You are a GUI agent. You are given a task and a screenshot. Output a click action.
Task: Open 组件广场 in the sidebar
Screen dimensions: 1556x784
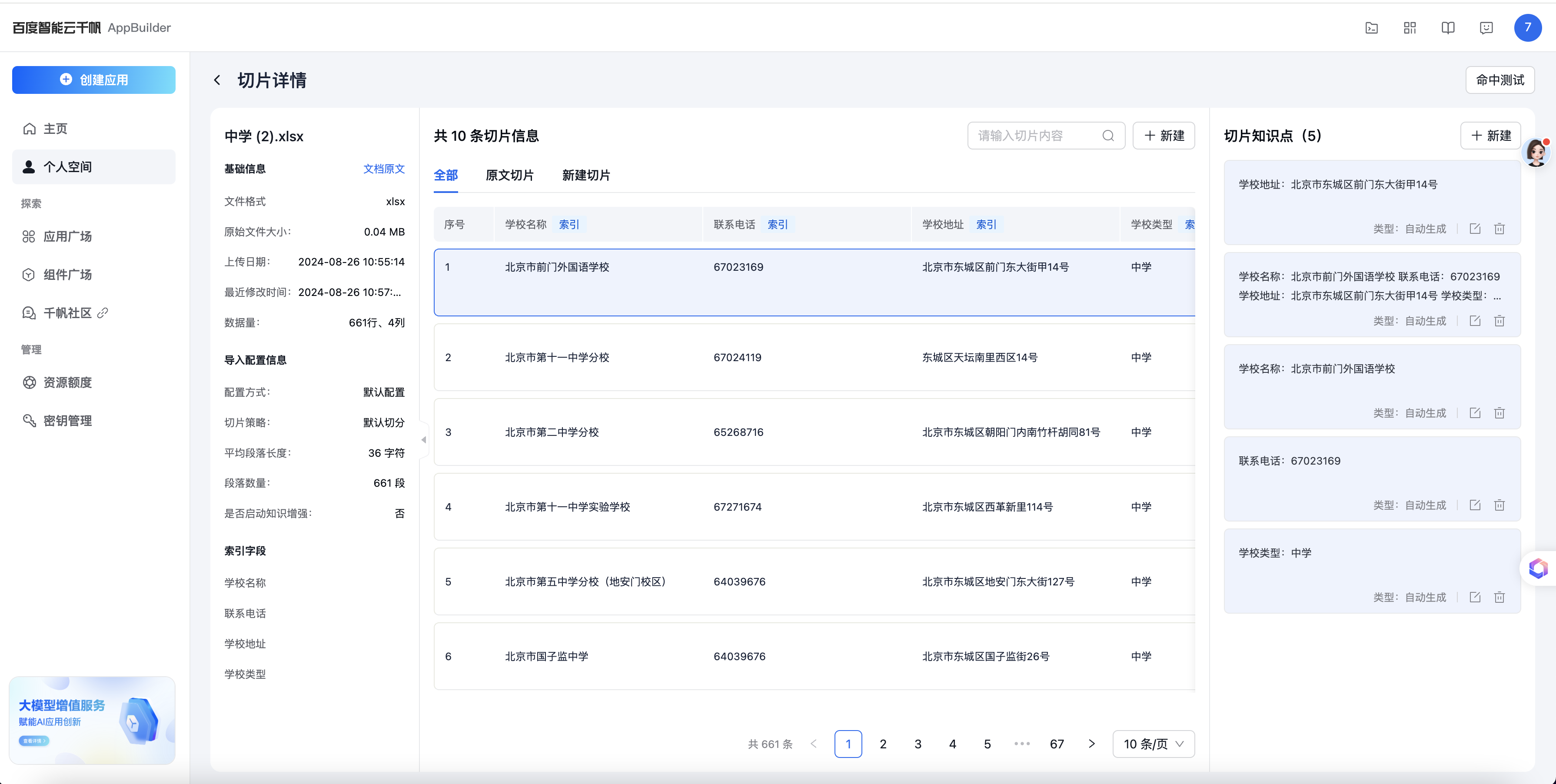click(93, 275)
